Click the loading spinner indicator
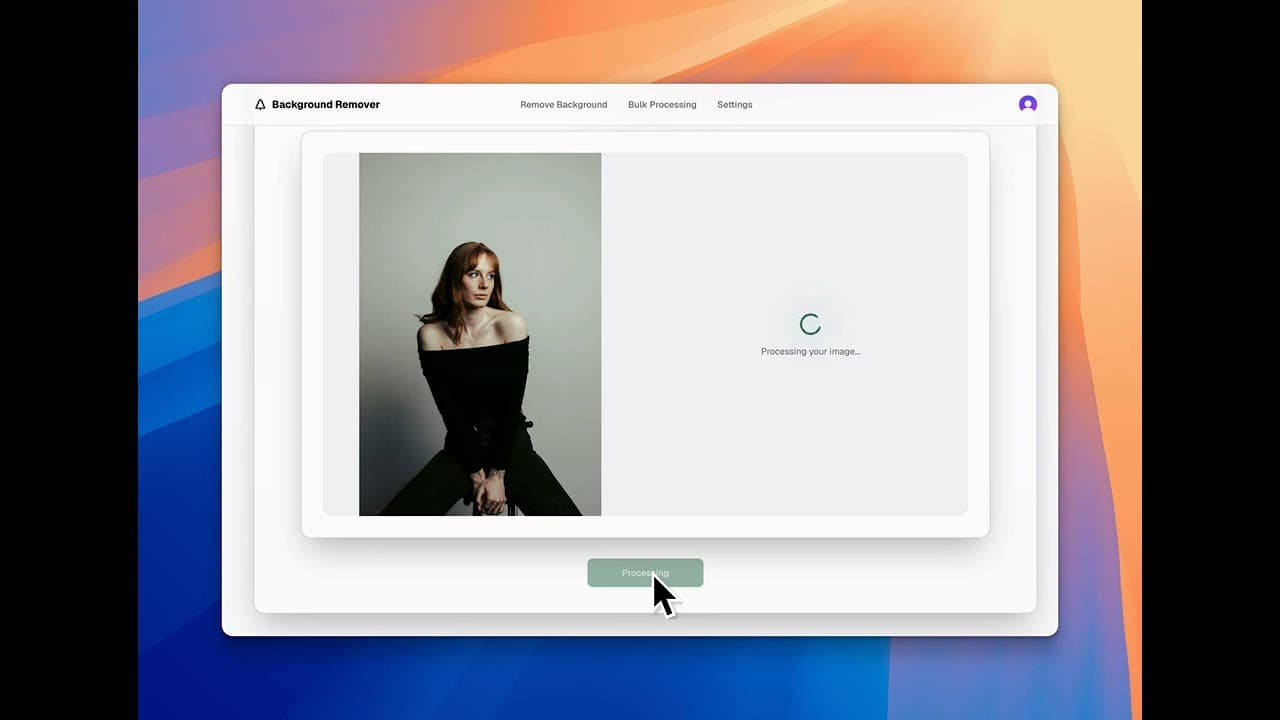This screenshot has height=720, width=1280. 810,324
